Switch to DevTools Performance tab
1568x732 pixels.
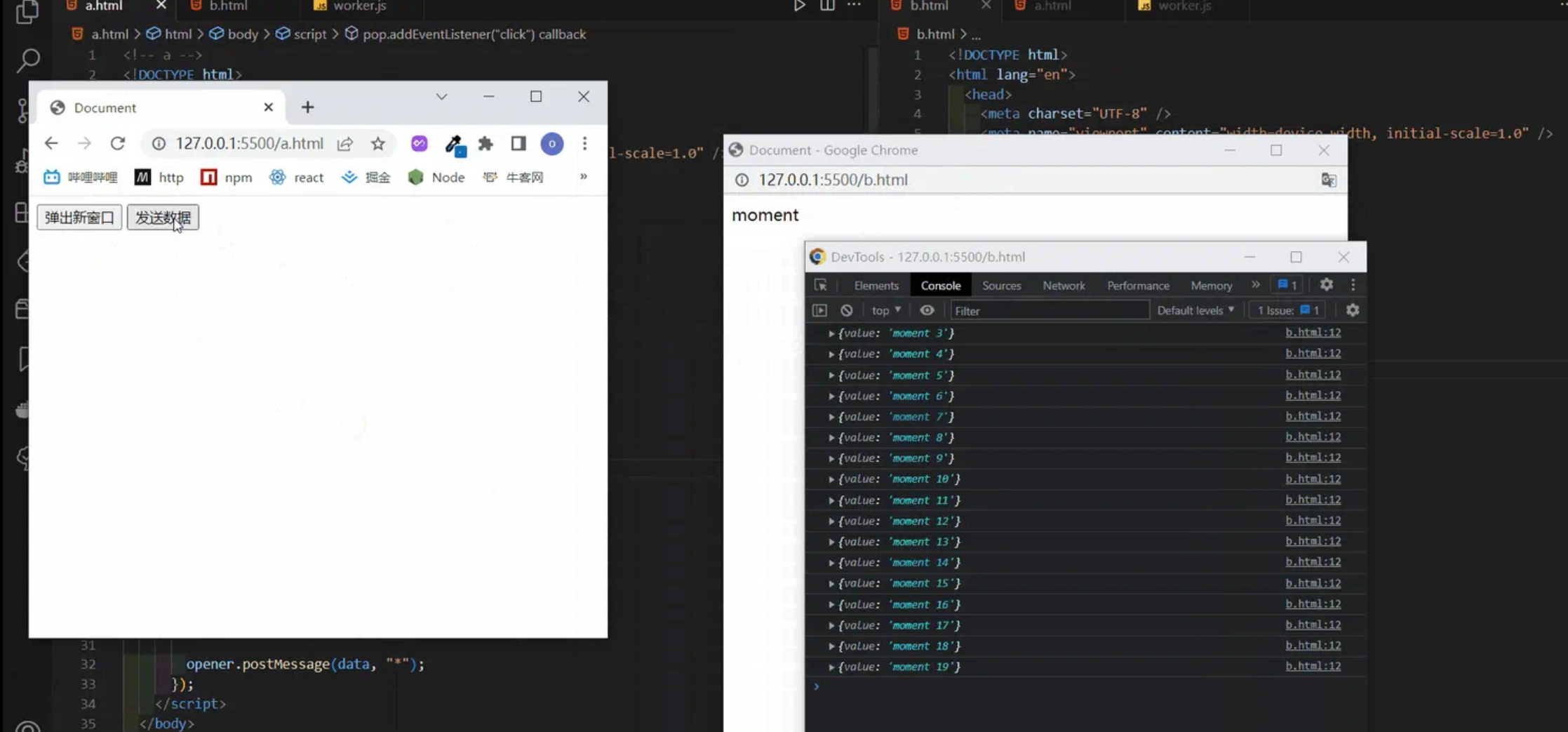1138,286
